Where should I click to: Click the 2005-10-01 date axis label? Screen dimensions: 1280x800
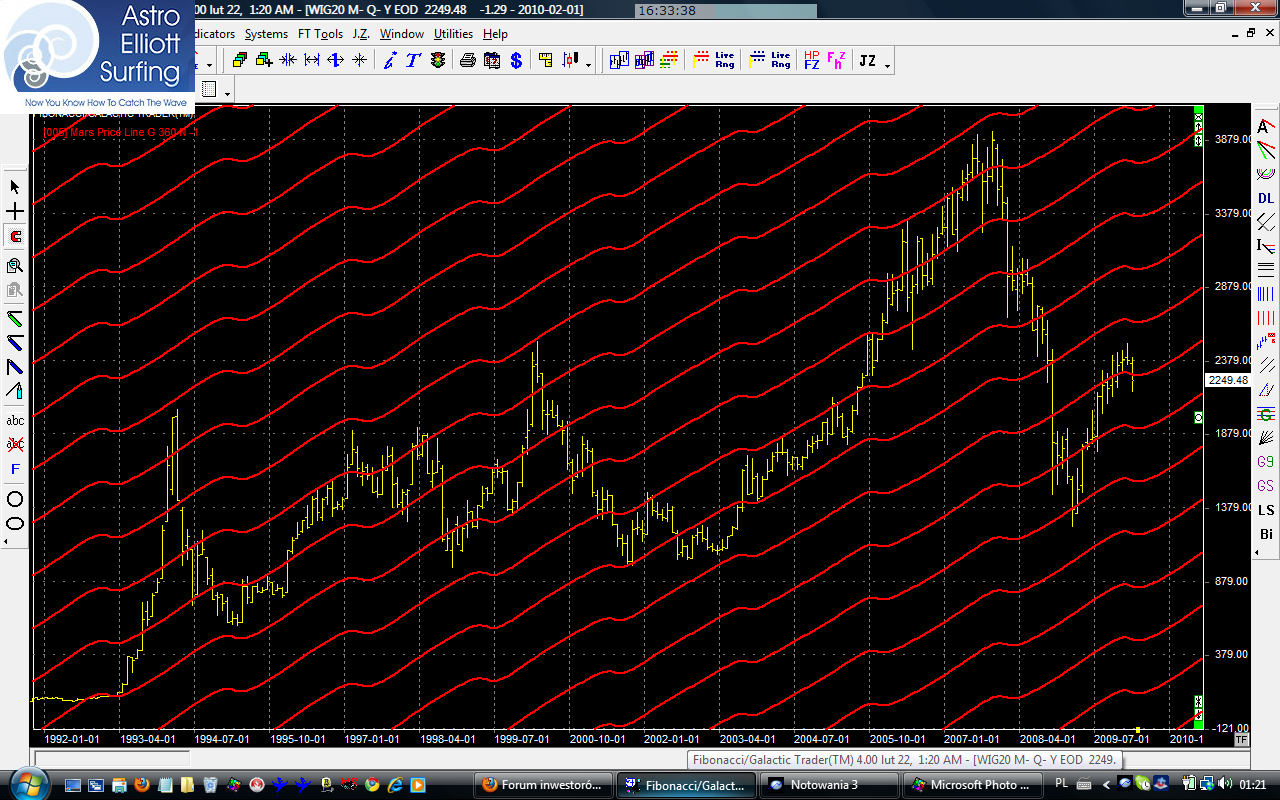[x=897, y=739]
